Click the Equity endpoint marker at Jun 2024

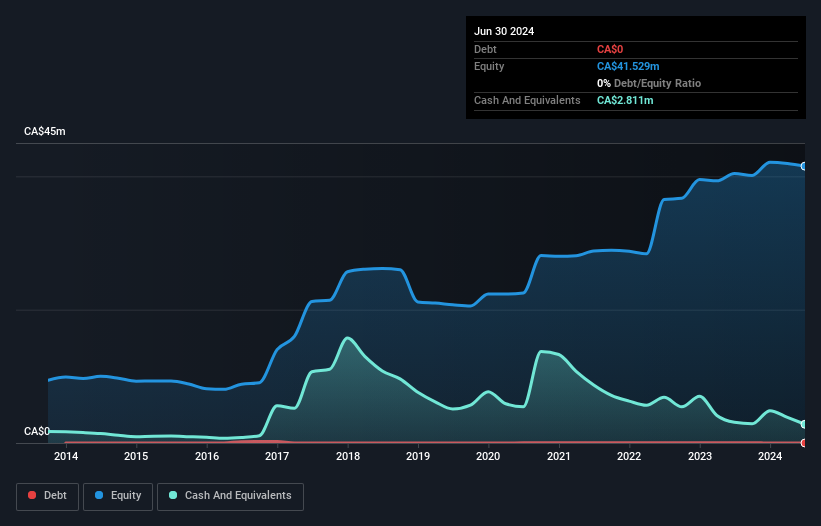point(804,166)
